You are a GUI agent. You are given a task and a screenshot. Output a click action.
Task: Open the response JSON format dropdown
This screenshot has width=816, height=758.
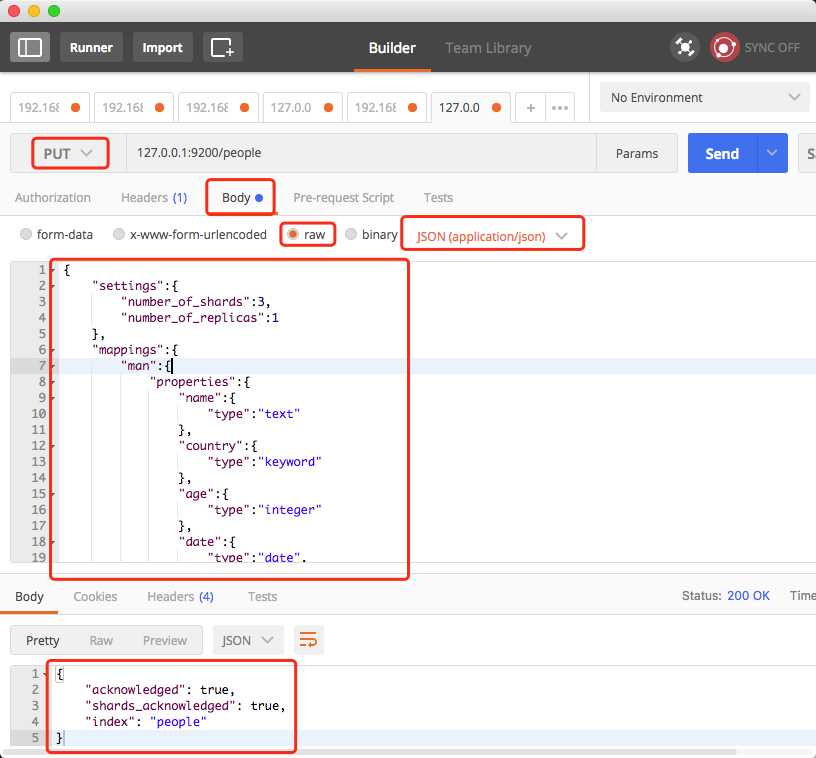point(248,640)
